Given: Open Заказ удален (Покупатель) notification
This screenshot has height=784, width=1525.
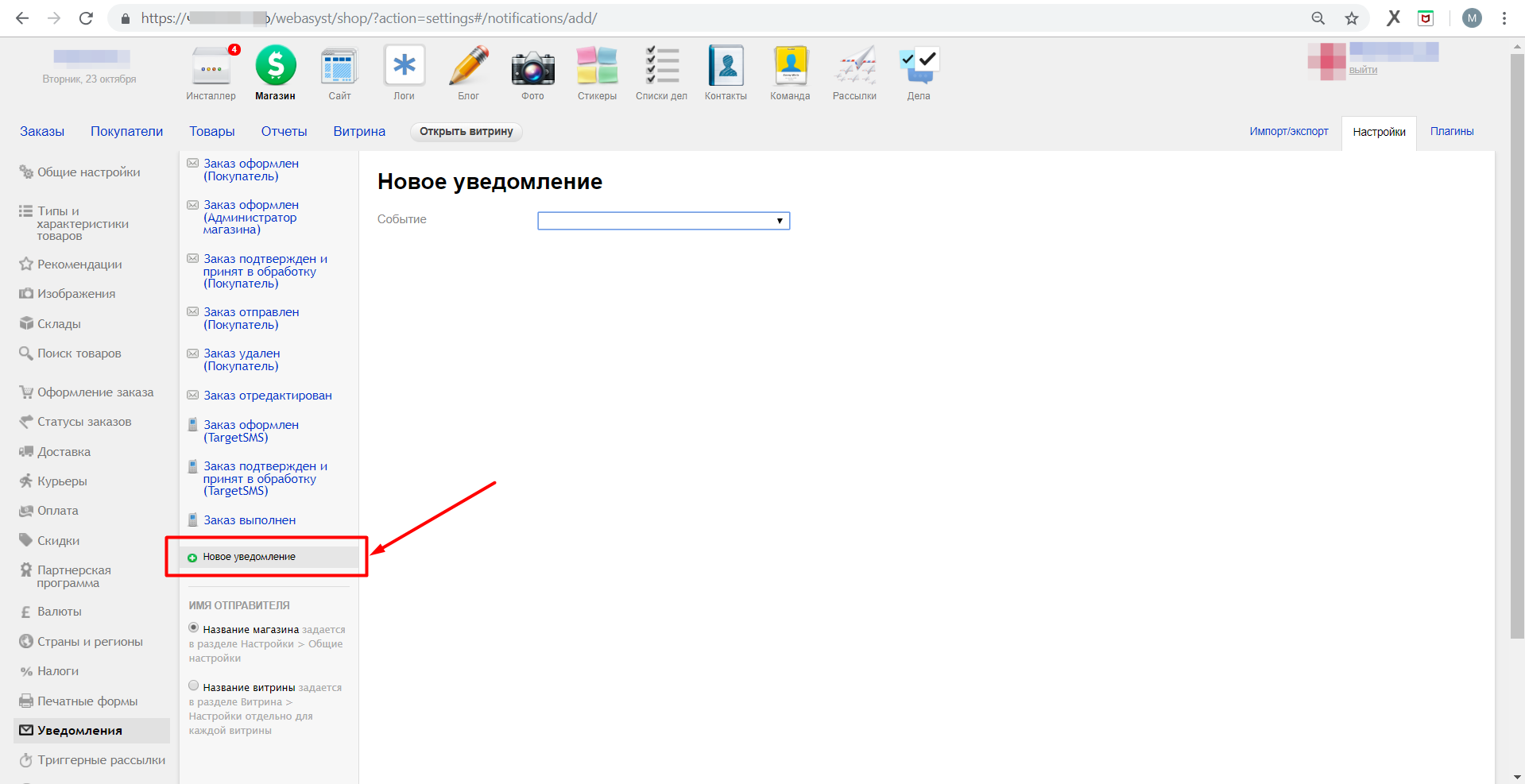Looking at the screenshot, I should click(x=242, y=360).
